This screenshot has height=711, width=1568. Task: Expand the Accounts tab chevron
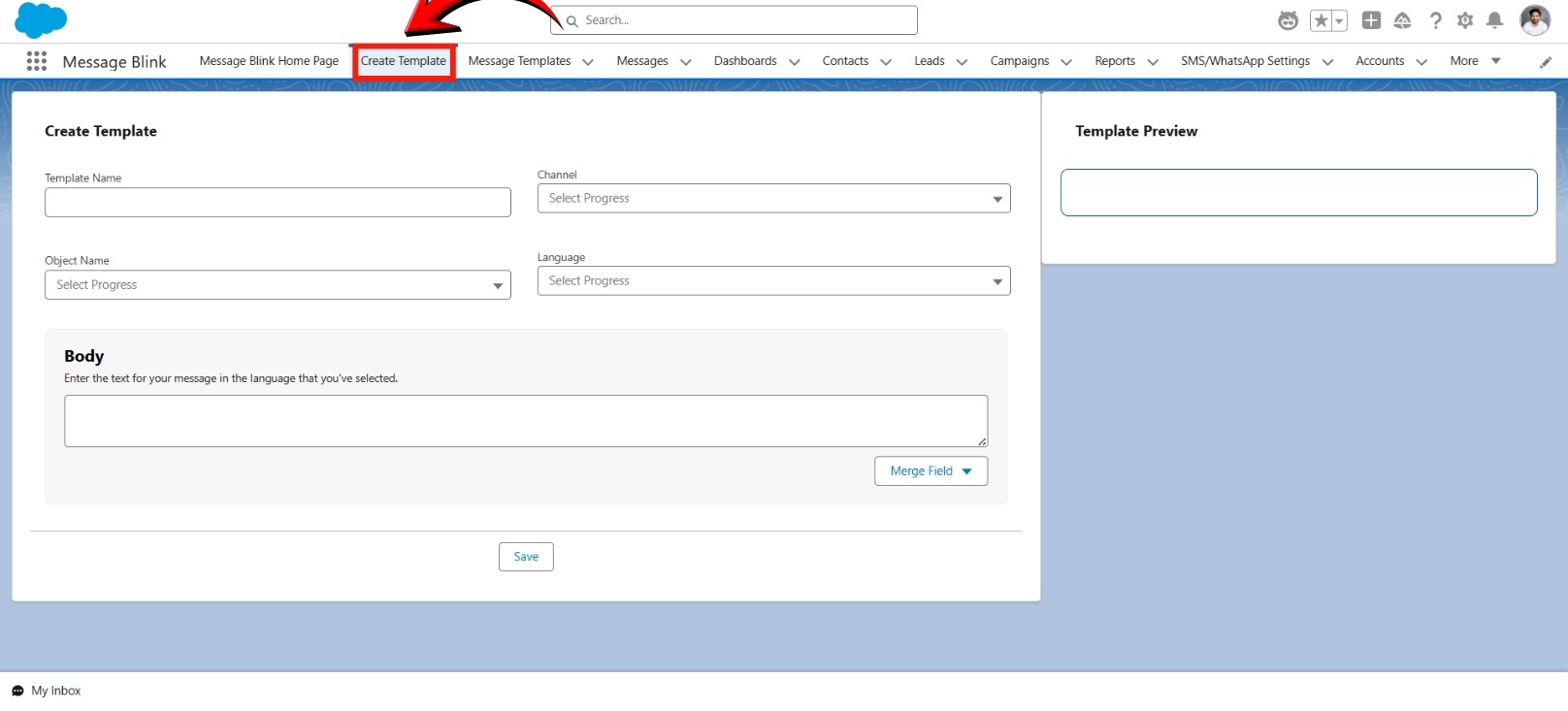[x=1421, y=62]
